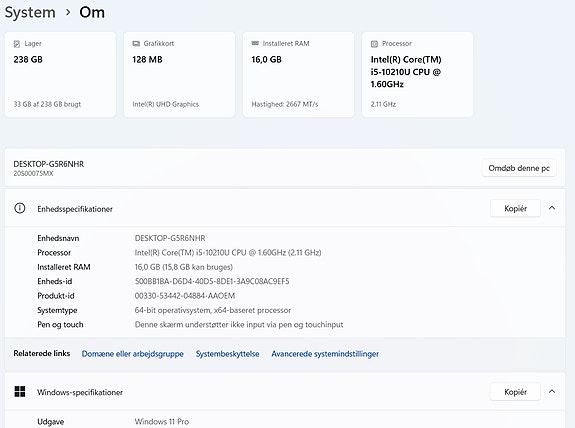This screenshot has width=575, height=428.
Task: Open the Lager 238 GB card
Action: tap(60, 74)
